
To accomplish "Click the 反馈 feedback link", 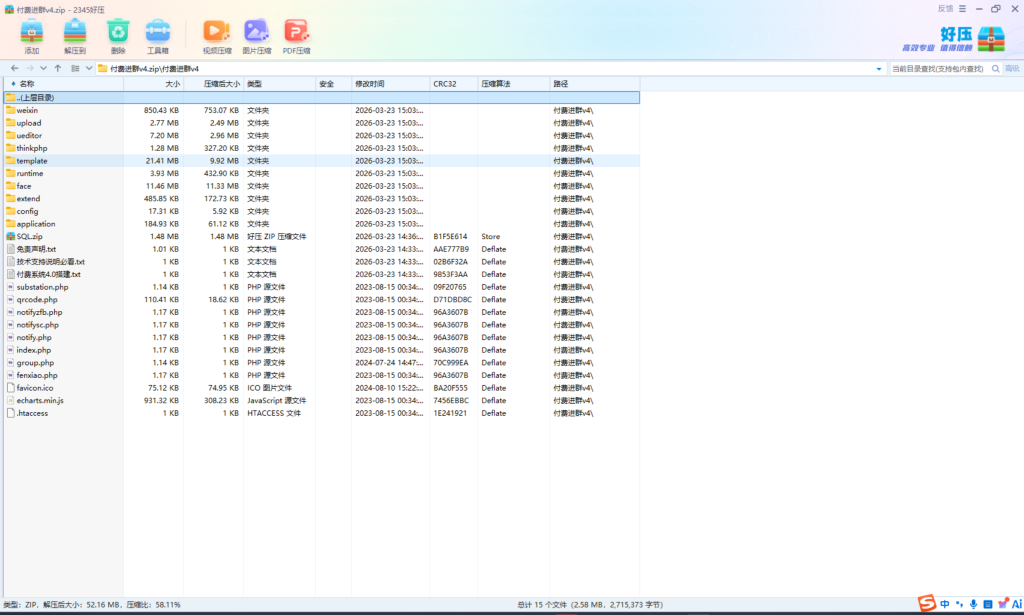I will click(x=945, y=8).
